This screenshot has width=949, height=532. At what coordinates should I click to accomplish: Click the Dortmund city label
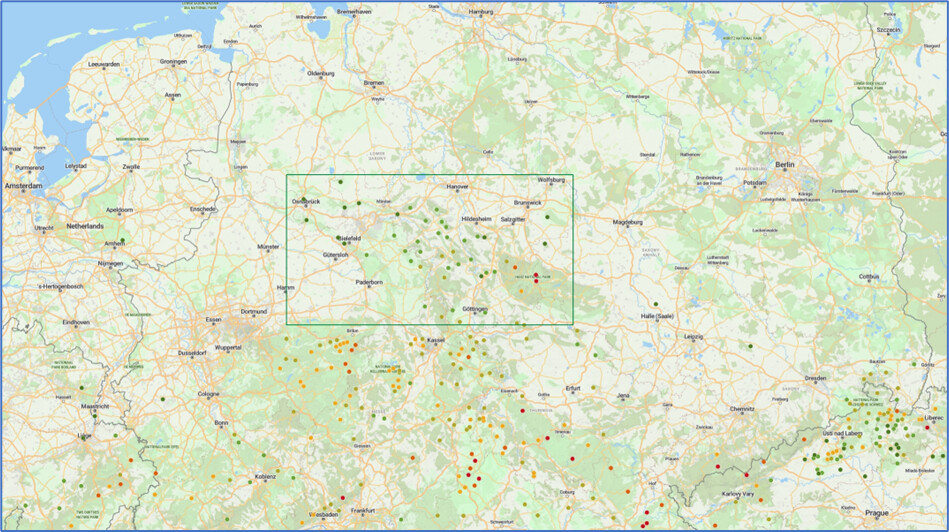[254, 311]
